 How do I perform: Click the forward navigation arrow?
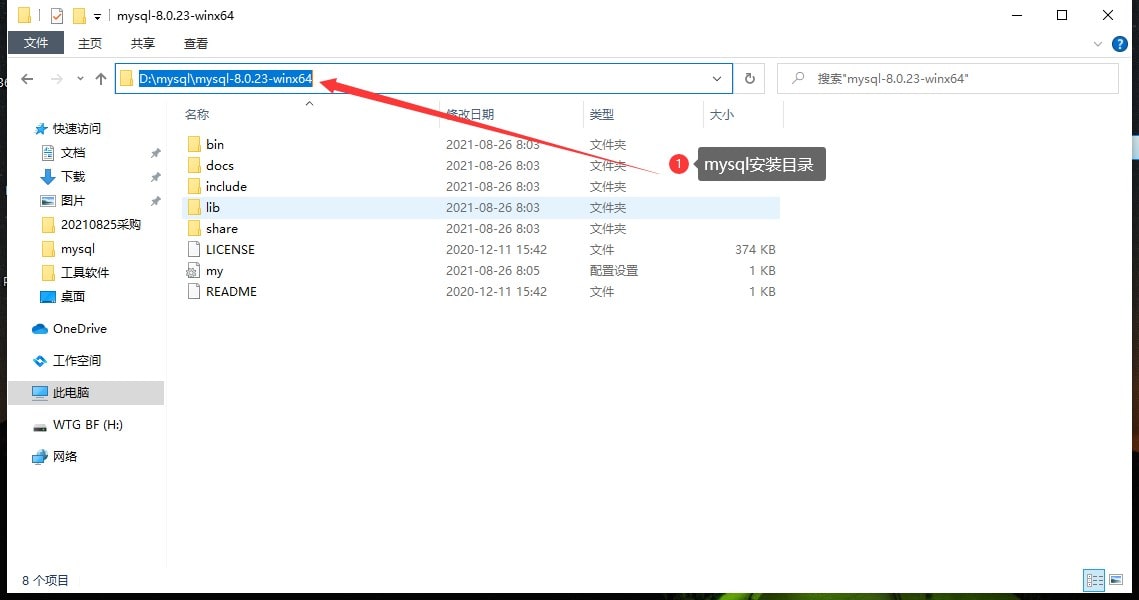57,78
